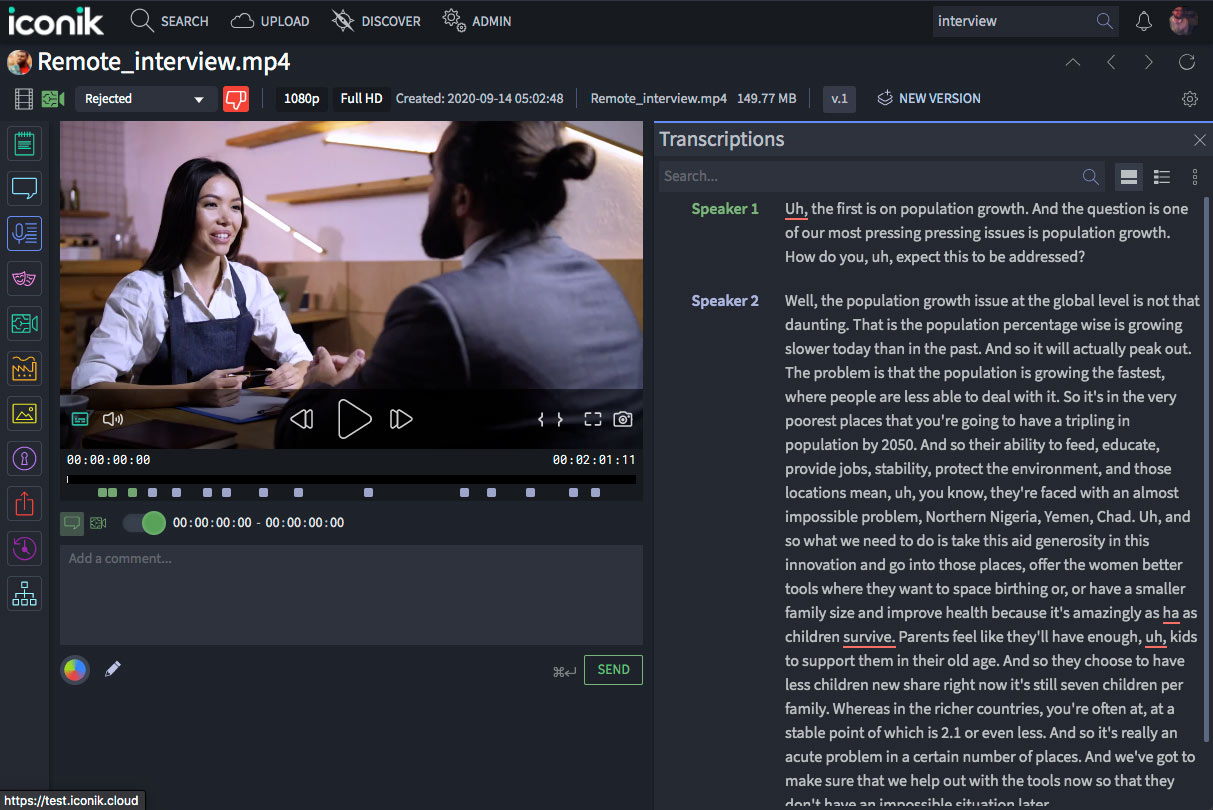Open the Rejected status dropdown
The height and width of the screenshot is (810, 1213).
[145, 100]
